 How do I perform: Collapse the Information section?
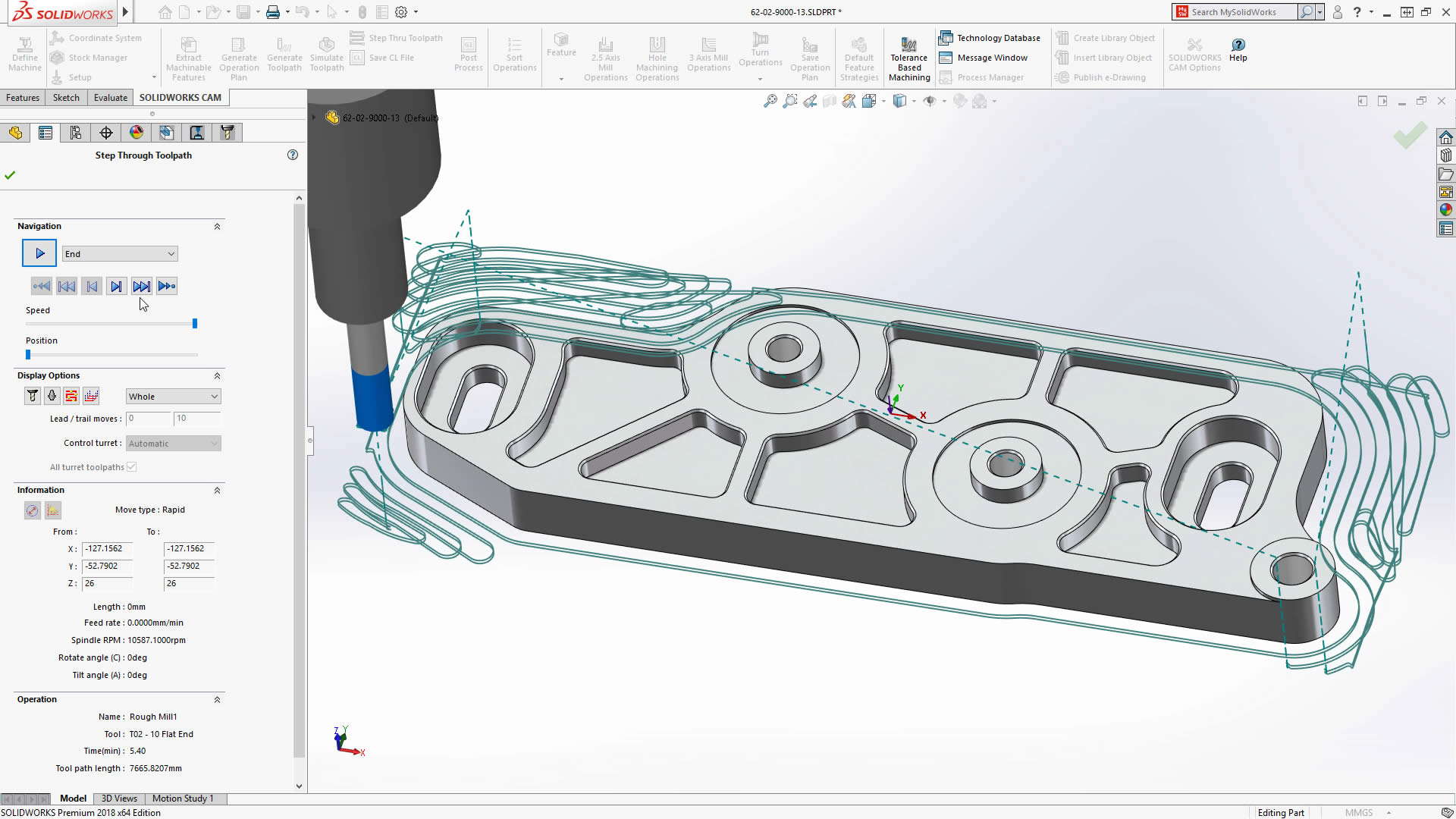(217, 489)
